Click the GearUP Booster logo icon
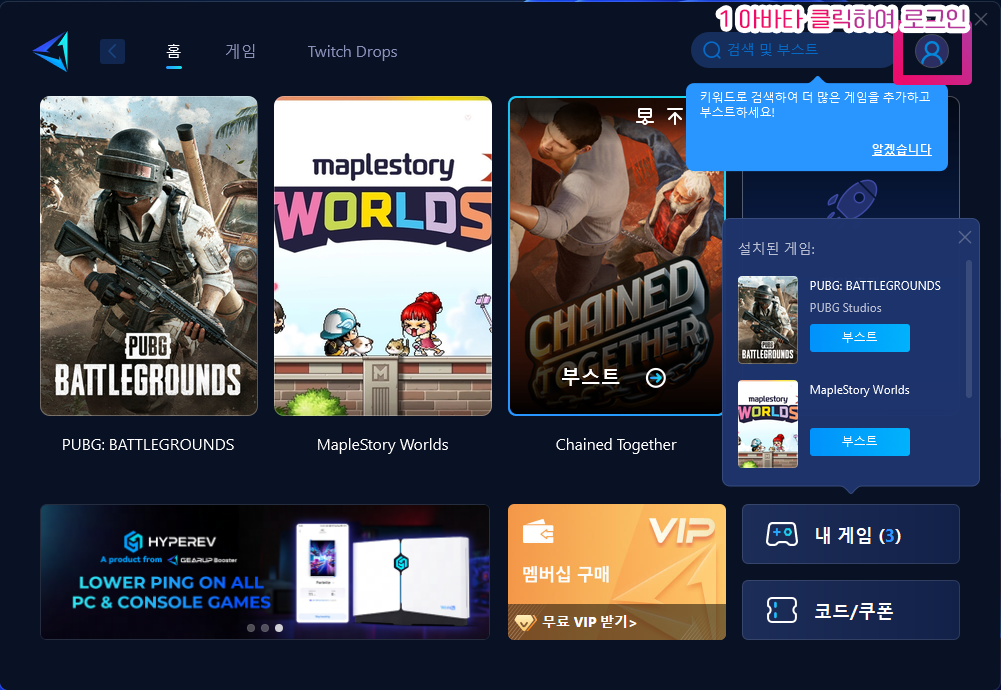 click(x=51, y=51)
